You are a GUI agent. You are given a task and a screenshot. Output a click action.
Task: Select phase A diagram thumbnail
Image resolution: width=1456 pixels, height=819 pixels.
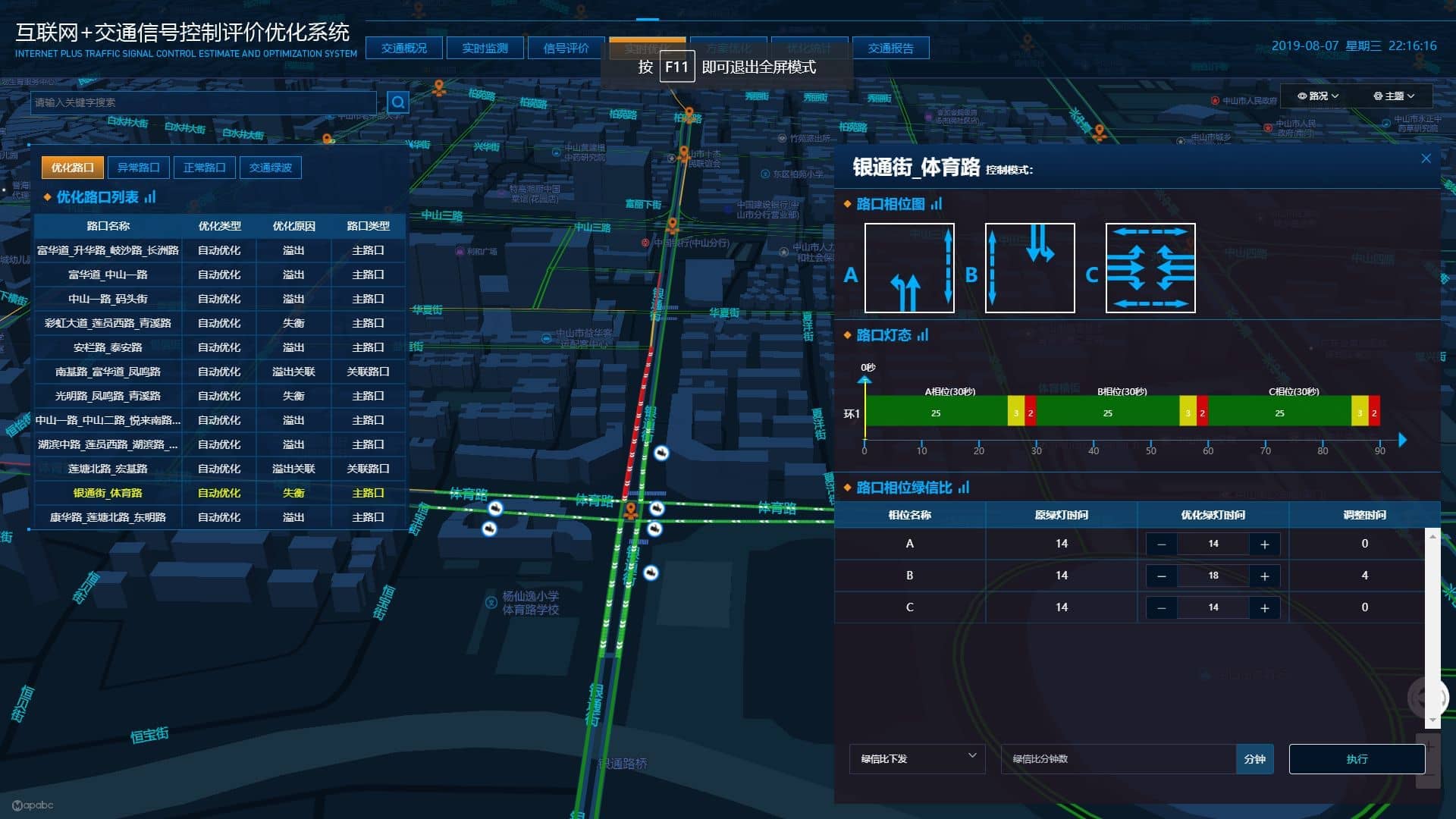pyautogui.click(x=909, y=268)
